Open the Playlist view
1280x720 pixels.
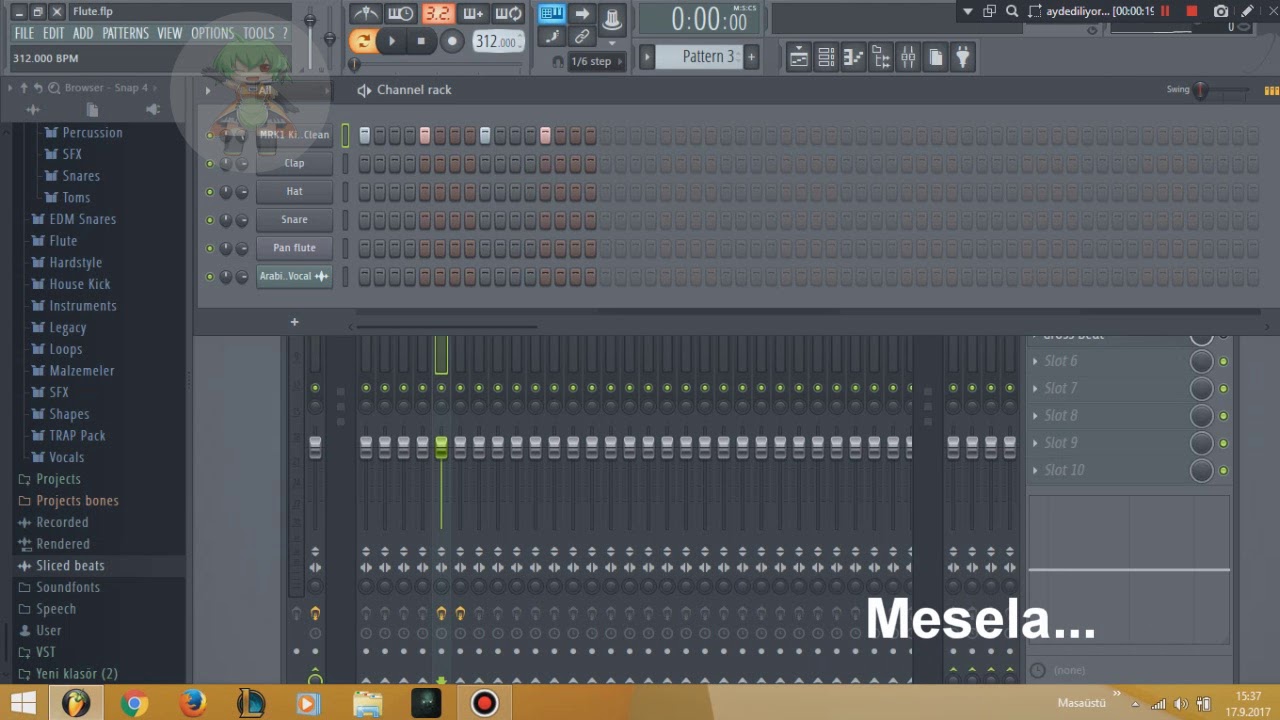tap(799, 58)
